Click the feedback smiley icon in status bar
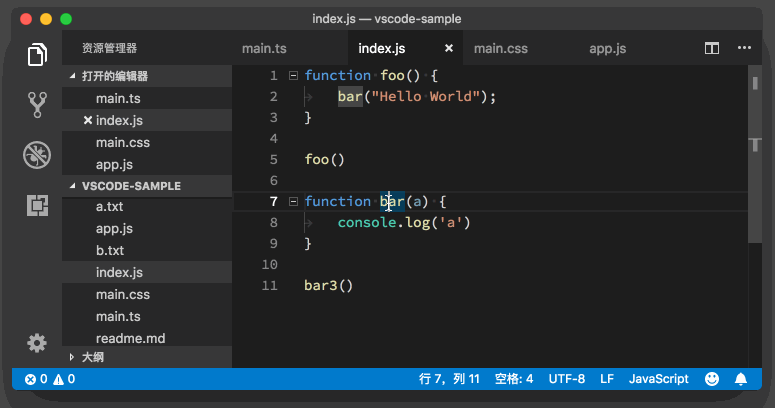The image size is (775, 408). tap(712, 379)
